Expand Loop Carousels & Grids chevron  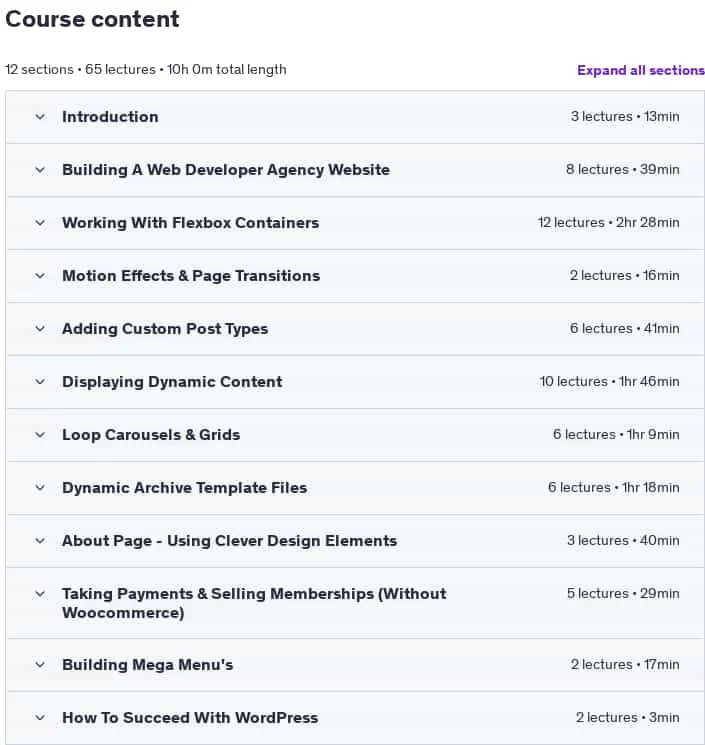[40, 435]
